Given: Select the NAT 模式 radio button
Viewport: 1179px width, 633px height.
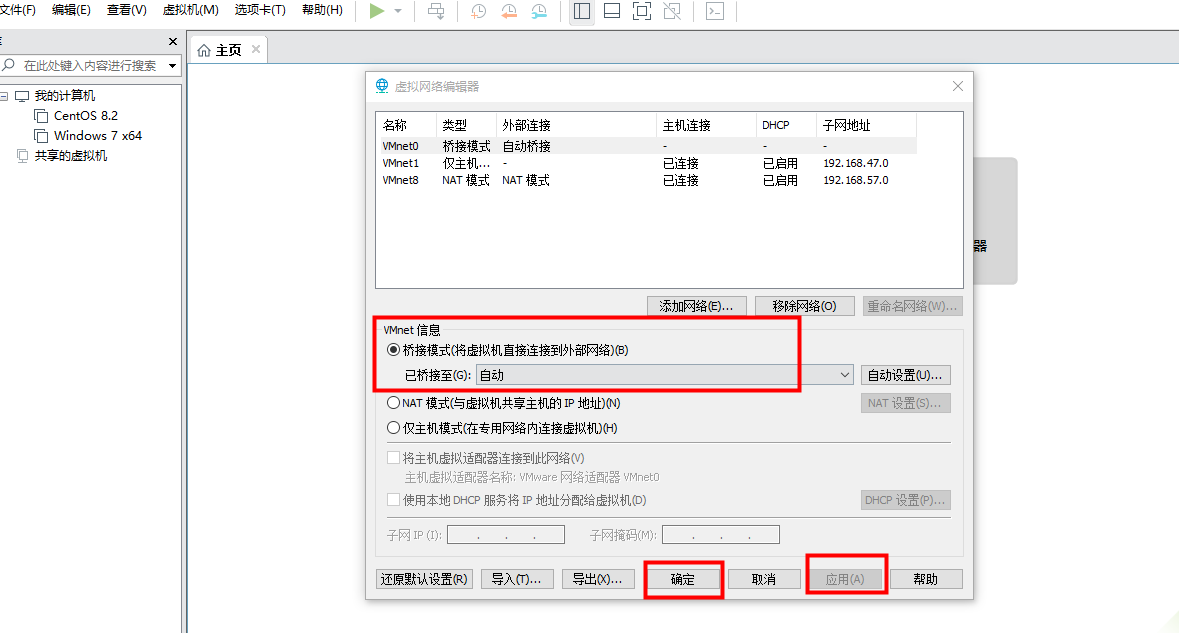Looking at the screenshot, I should pyautogui.click(x=393, y=403).
